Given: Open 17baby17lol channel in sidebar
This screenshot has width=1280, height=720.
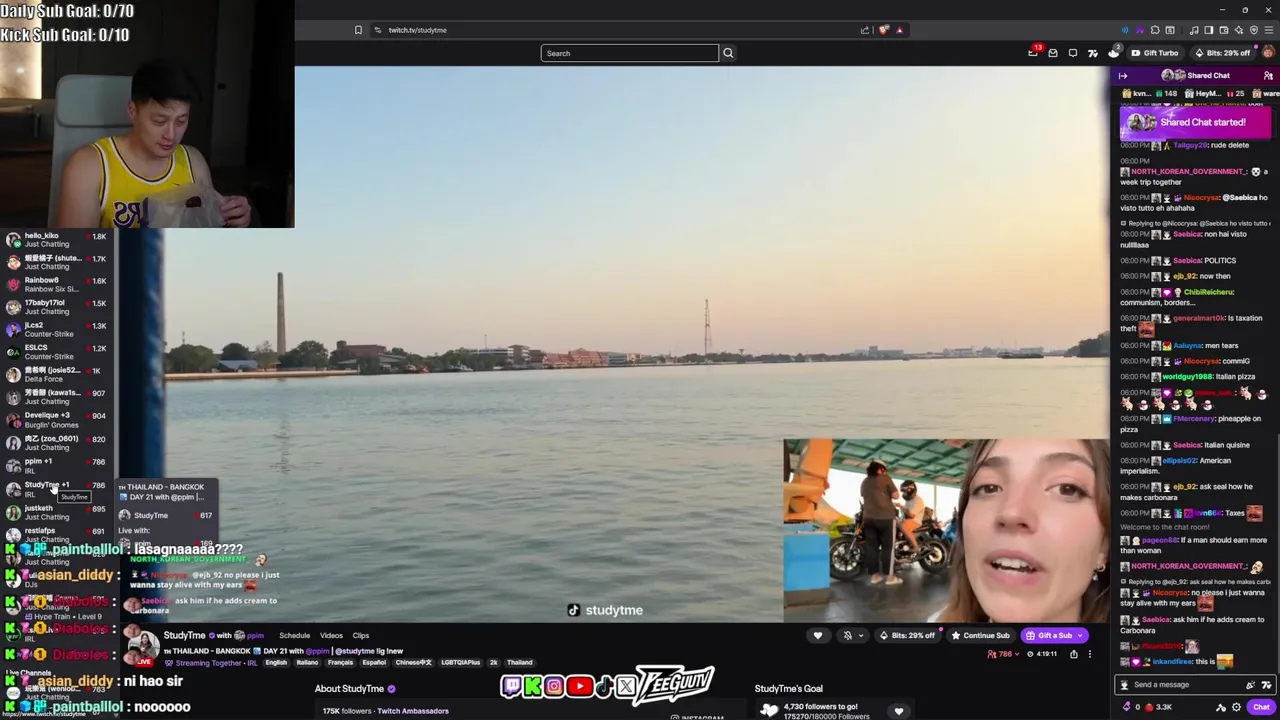Looking at the screenshot, I should pyautogui.click(x=55, y=307).
